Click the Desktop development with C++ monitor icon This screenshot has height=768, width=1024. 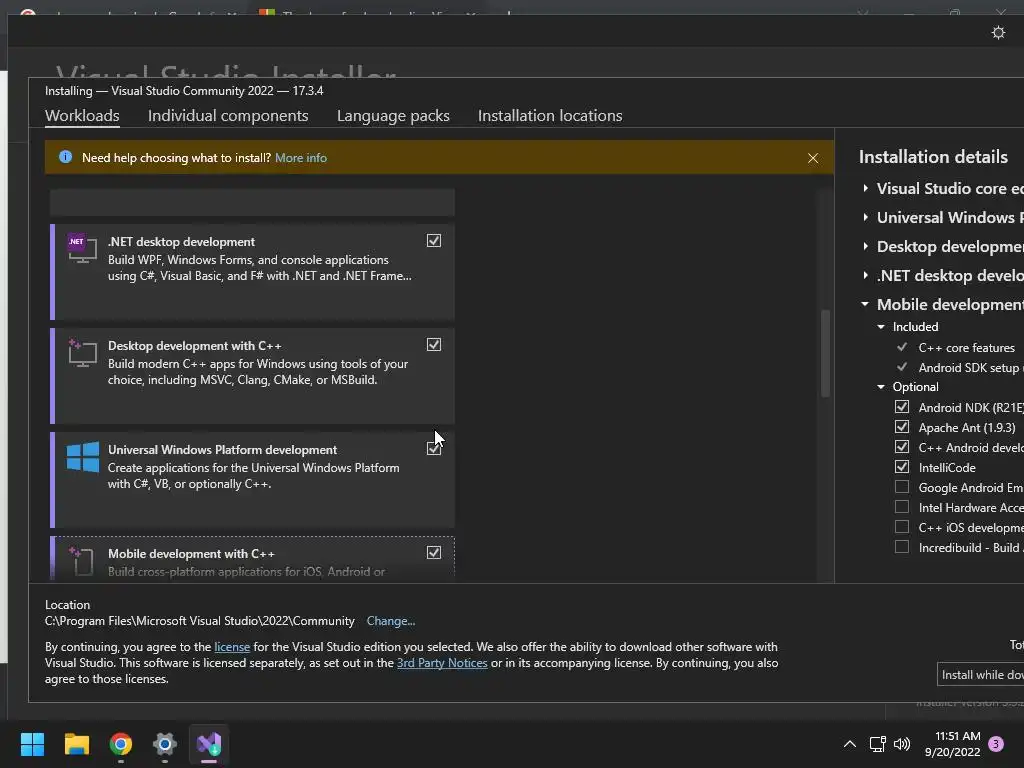pyautogui.click(x=82, y=353)
